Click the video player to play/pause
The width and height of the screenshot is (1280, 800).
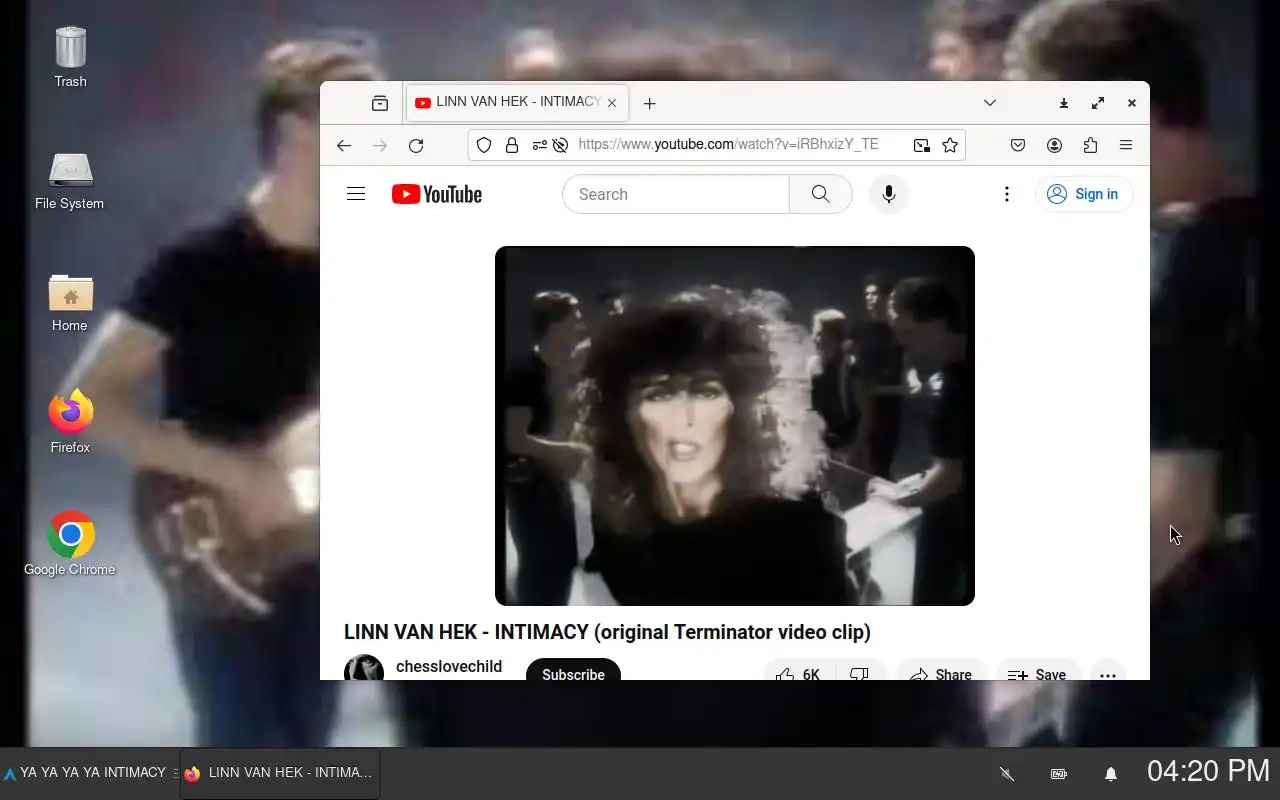click(735, 426)
